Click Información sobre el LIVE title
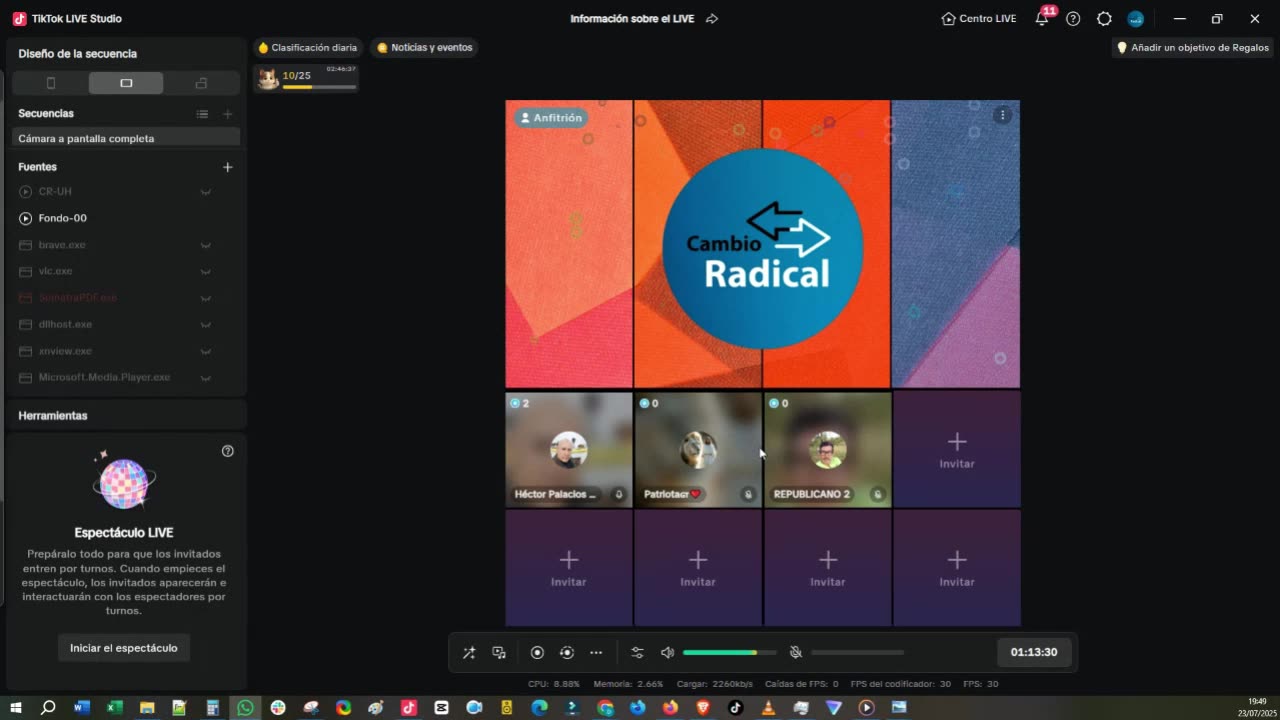This screenshot has height=720, width=1280. pyautogui.click(x=632, y=19)
